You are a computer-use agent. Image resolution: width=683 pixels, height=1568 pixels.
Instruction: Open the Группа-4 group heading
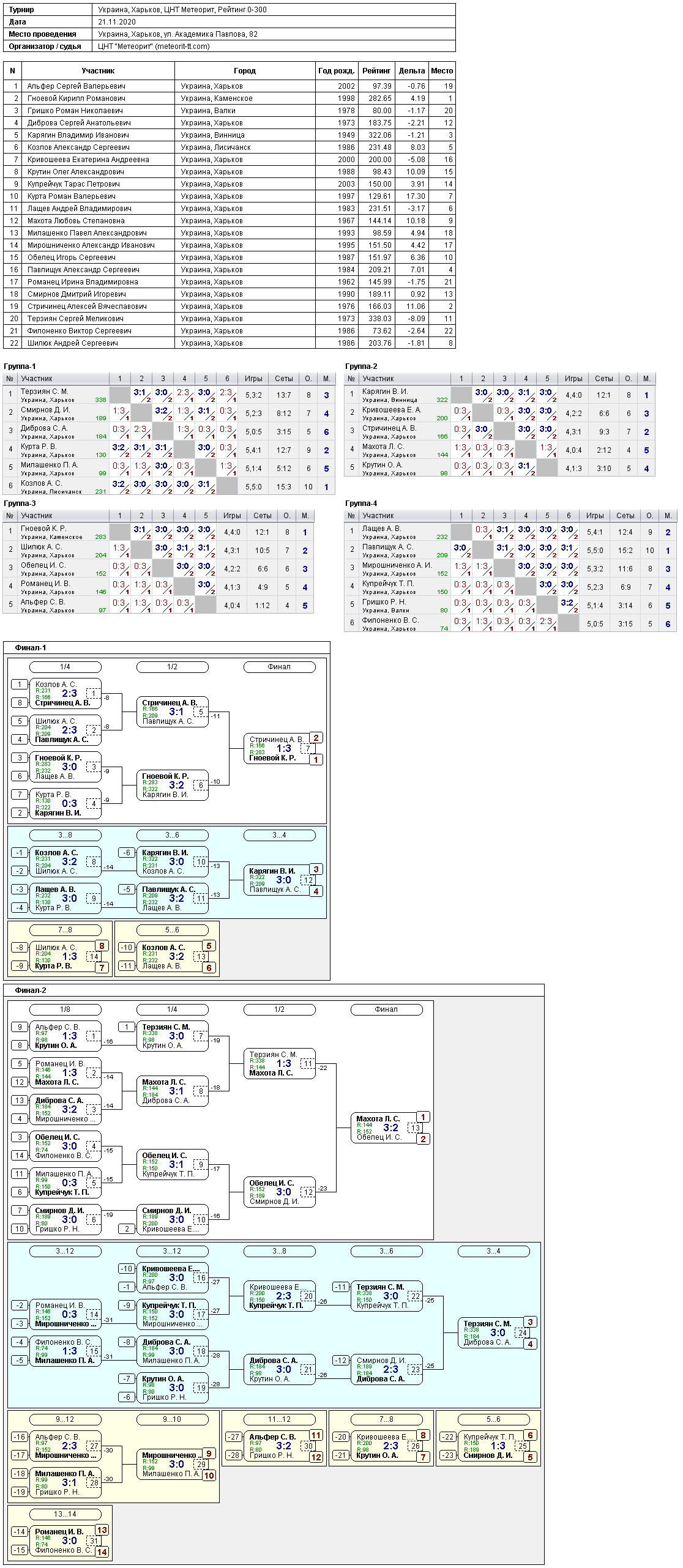tap(361, 503)
